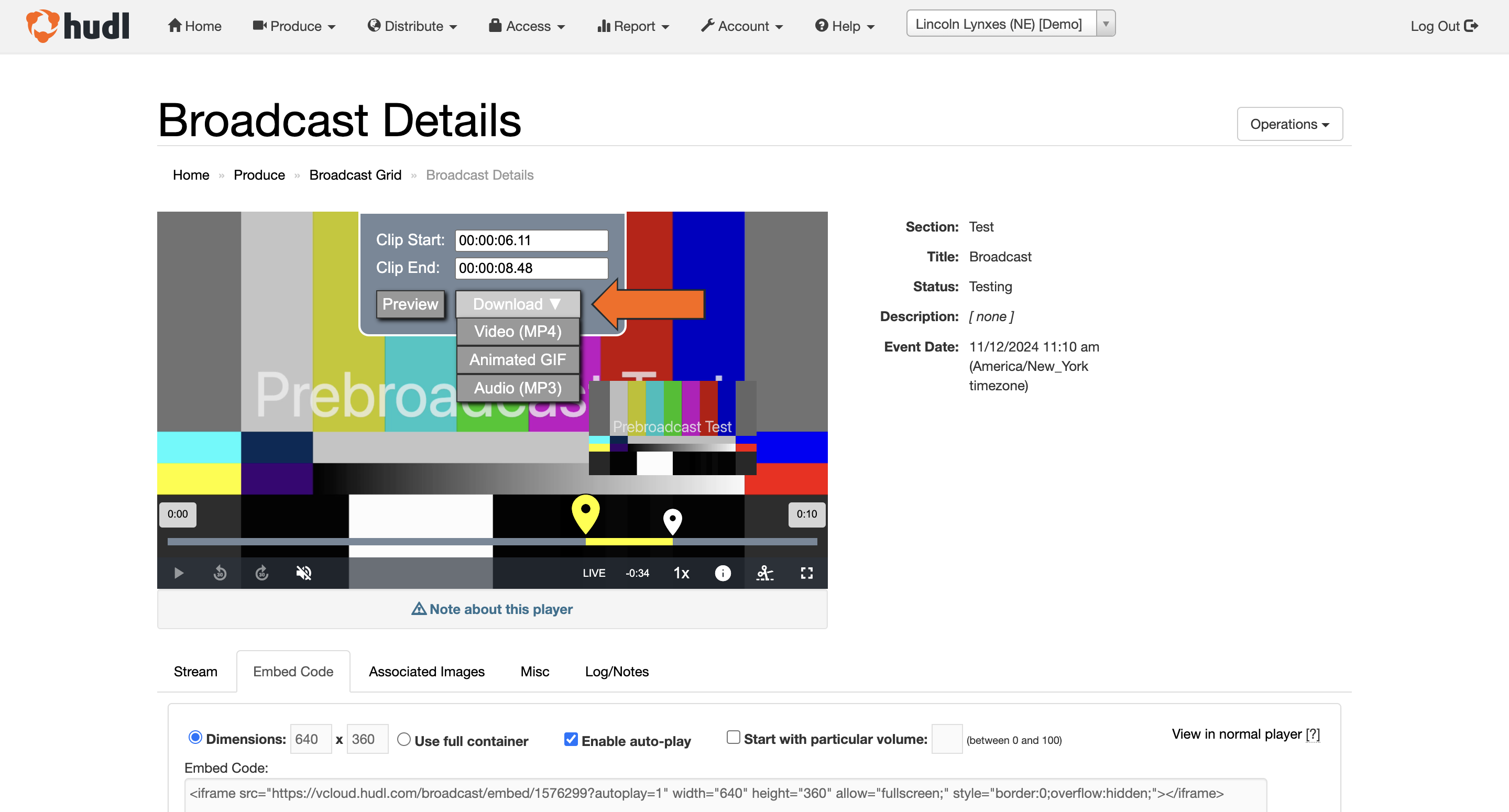This screenshot has width=1509, height=812.
Task: Expand the Report menu
Action: [x=632, y=26]
